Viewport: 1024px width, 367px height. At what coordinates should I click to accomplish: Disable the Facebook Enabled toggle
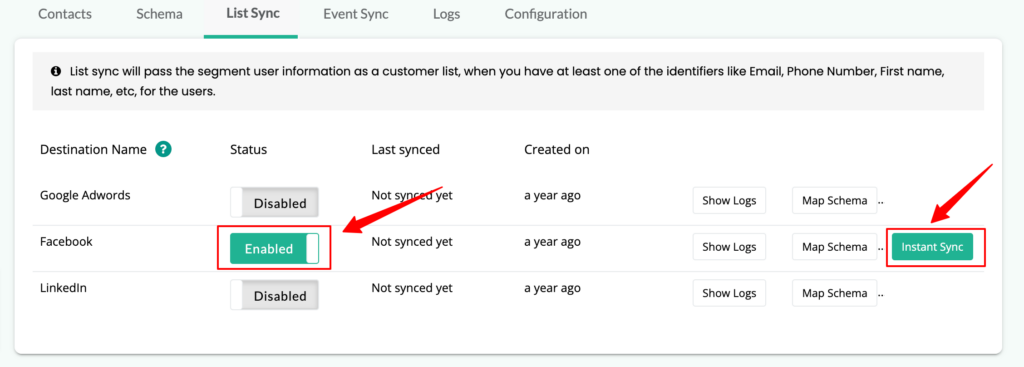274,248
